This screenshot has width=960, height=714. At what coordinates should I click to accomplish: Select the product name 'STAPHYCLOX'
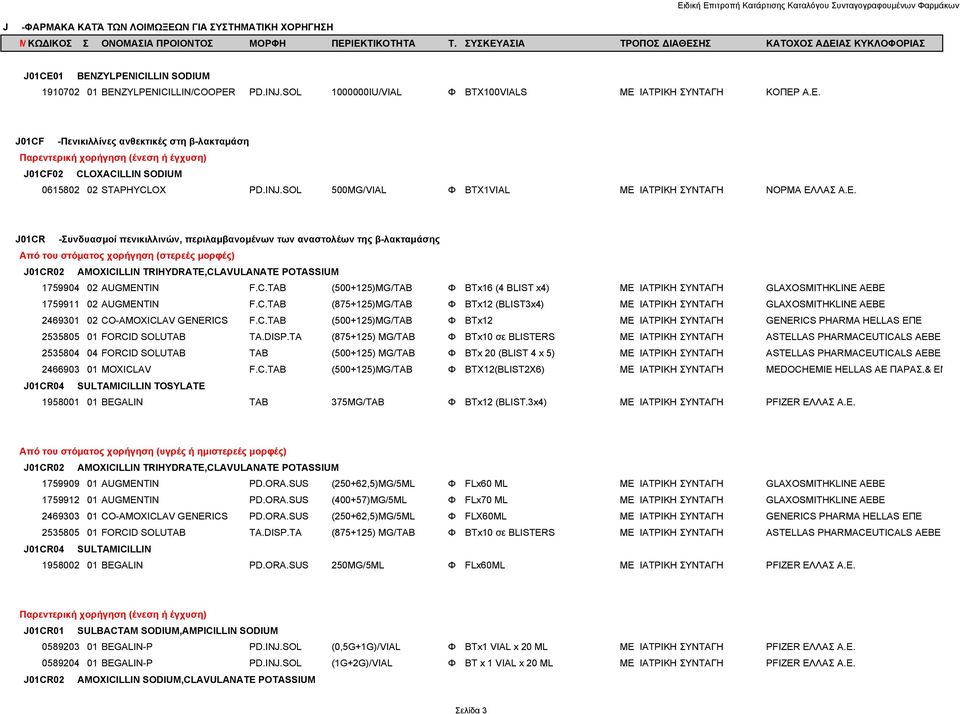point(133,190)
